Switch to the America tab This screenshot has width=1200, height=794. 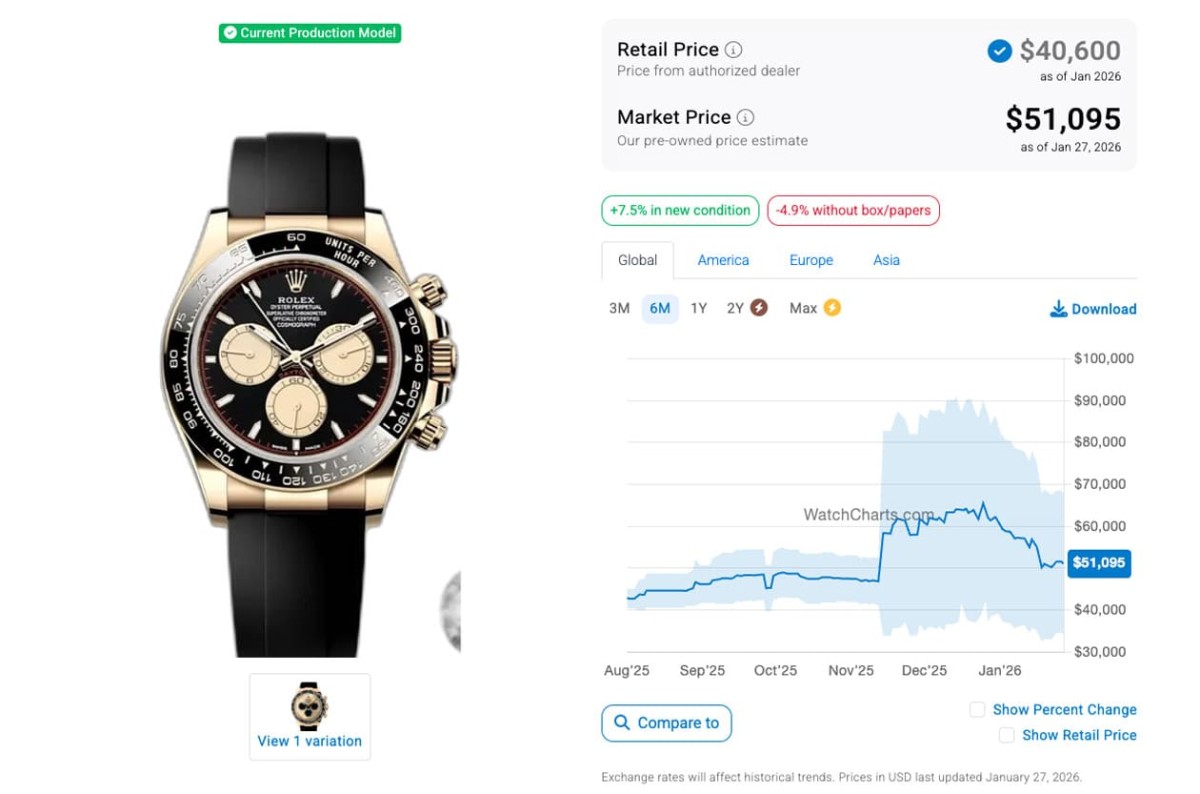pyautogui.click(x=723, y=260)
